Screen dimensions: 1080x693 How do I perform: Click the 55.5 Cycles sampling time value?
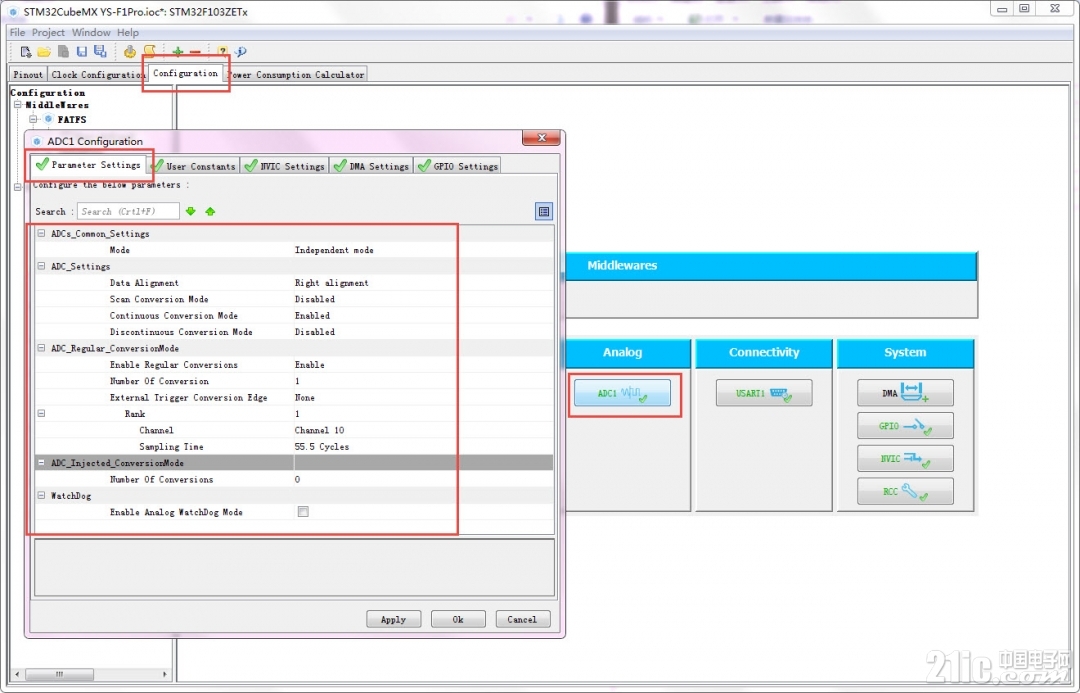(x=322, y=446)
